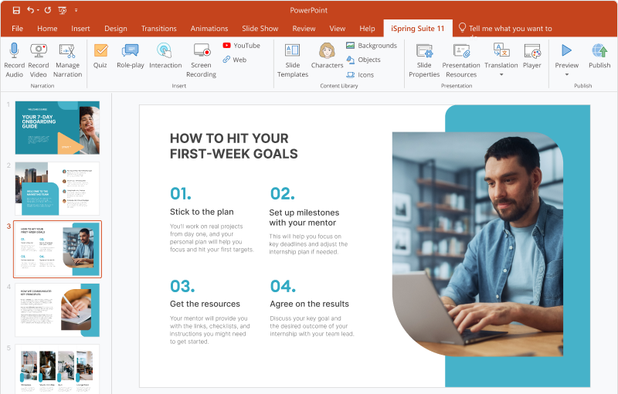Click the paragraph starting 'This will help you focus'
Screen dimensions: 618x394
(x=309, y=244)
